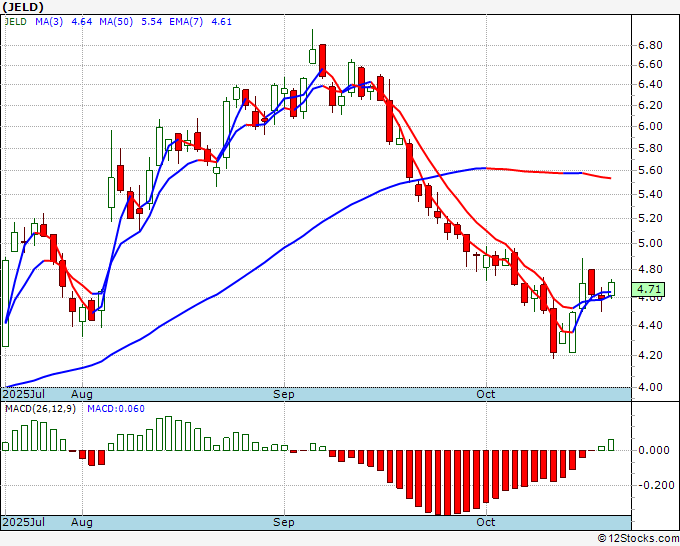
Task: Click the MACD(26,12,9) indicator label
Action: [x=40, y=409]
